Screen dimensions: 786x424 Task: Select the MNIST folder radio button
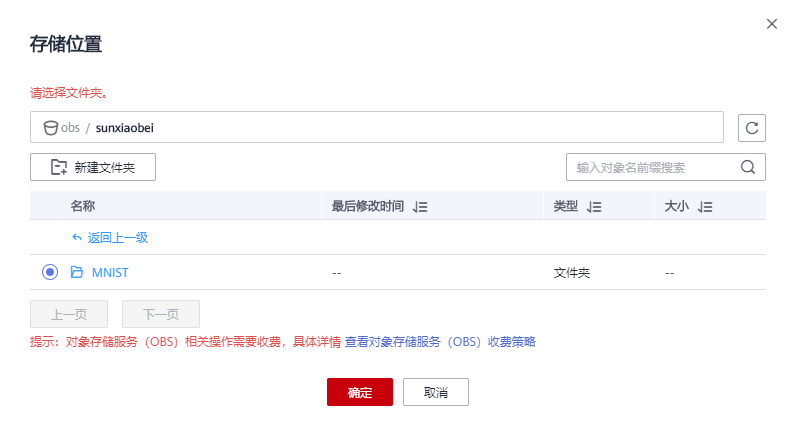pos(50,272)
